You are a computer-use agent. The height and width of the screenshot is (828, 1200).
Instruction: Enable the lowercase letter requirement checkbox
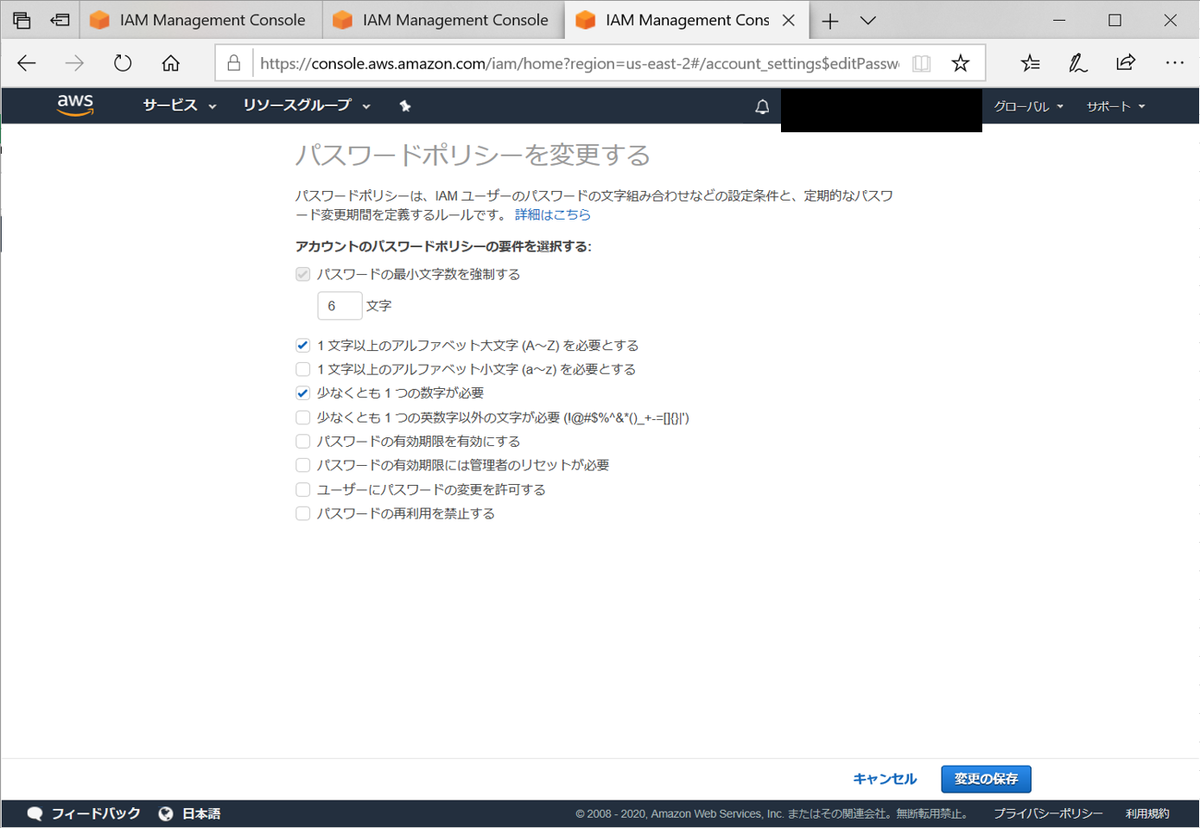pos(302,369)
